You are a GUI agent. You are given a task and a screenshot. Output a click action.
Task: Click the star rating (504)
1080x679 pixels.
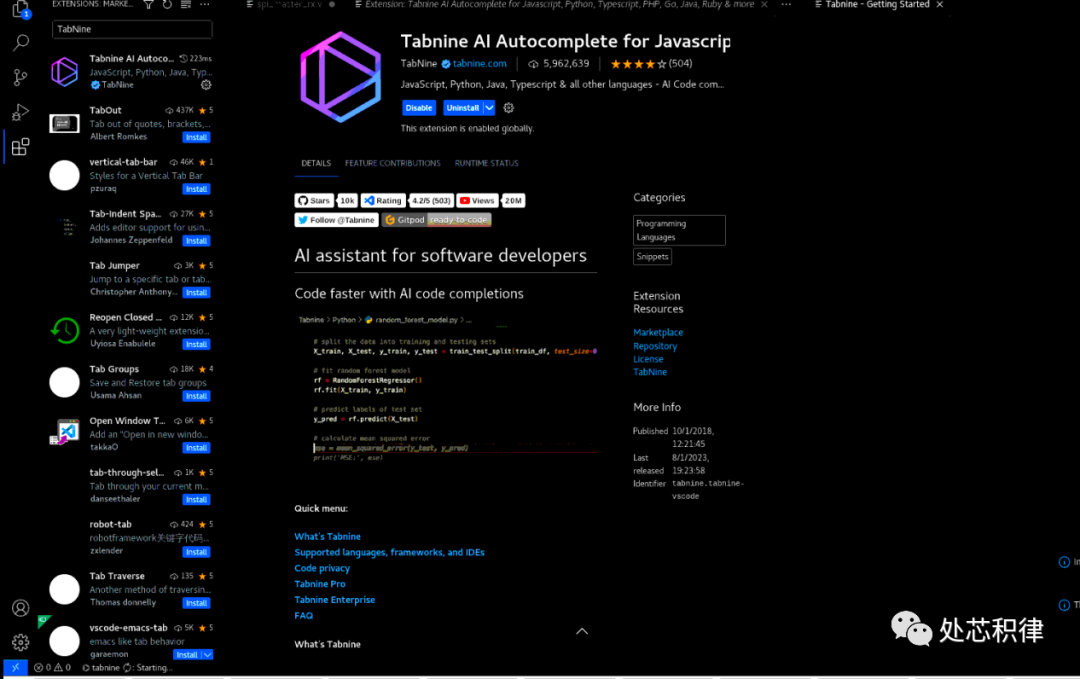(651, 63)
